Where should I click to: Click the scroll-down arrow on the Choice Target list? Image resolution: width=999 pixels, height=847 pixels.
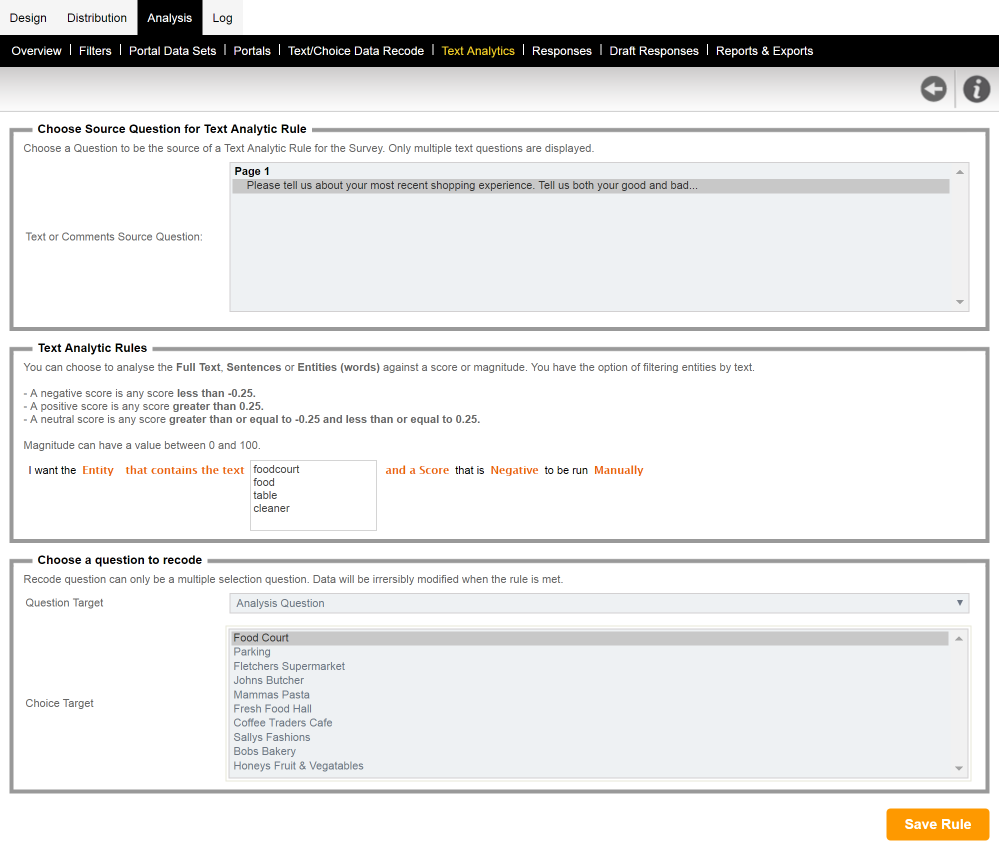coord(958,765)
